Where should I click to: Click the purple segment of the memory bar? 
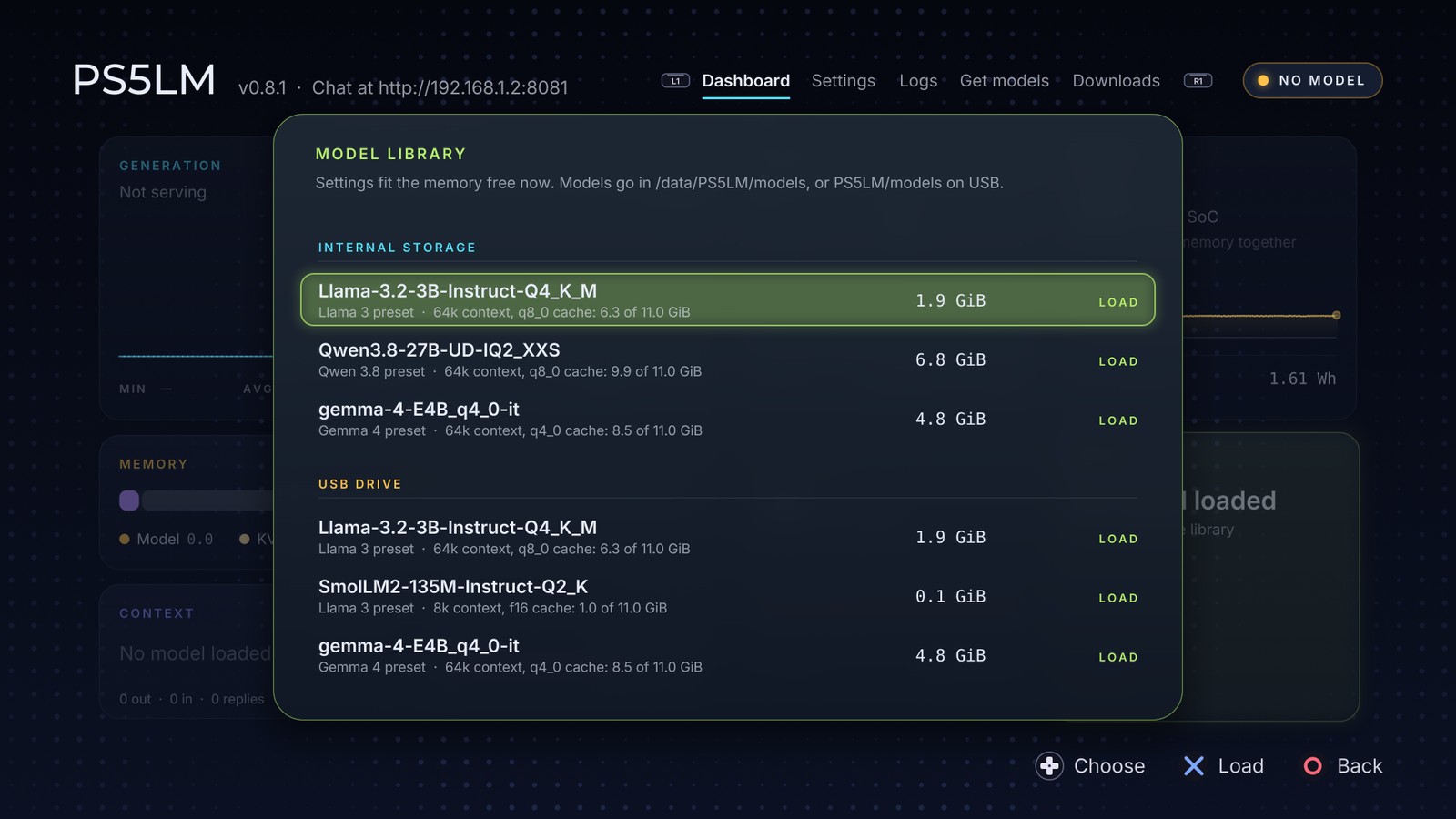tap(129, 500)
